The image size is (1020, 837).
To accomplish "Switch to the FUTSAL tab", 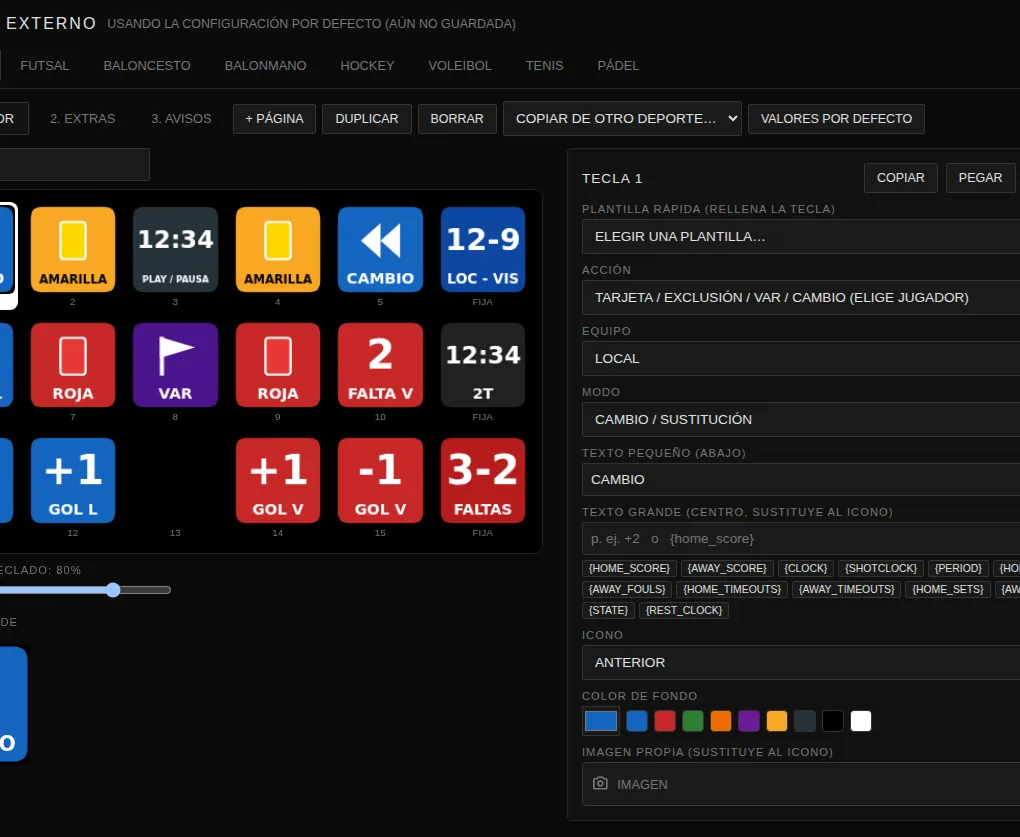I will pyautogui.click(x=44, y=66).
